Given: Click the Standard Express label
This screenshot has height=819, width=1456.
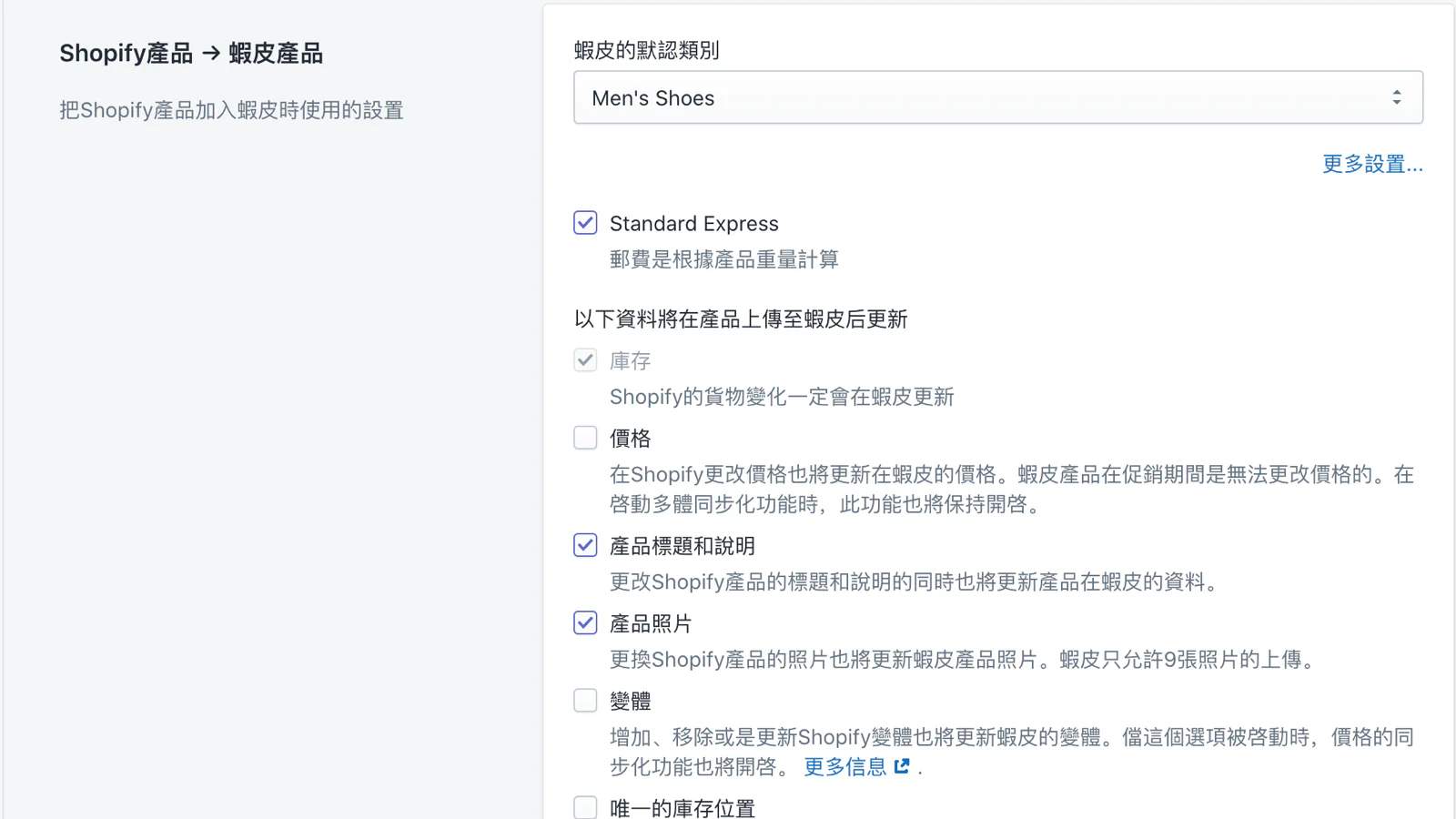Looking at the screenshot, I should [694, 224].
